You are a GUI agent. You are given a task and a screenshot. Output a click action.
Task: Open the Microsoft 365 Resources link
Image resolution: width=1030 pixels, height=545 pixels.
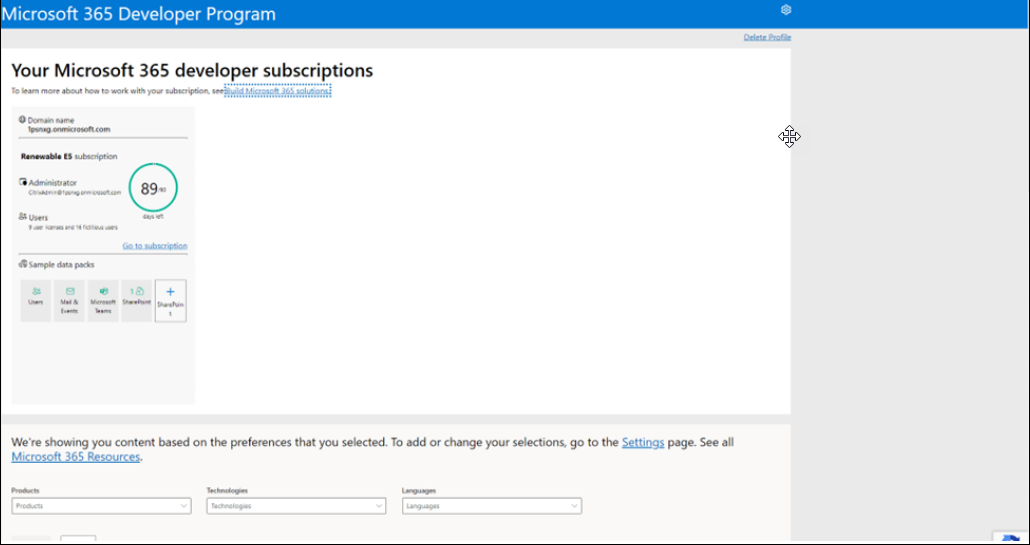point(76,456)
